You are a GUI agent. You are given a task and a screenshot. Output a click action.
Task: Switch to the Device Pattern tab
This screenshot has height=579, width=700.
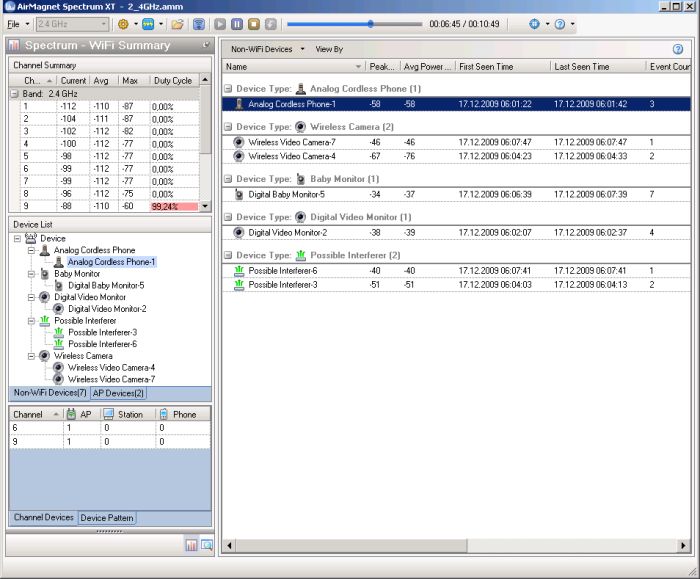(107, 518)
